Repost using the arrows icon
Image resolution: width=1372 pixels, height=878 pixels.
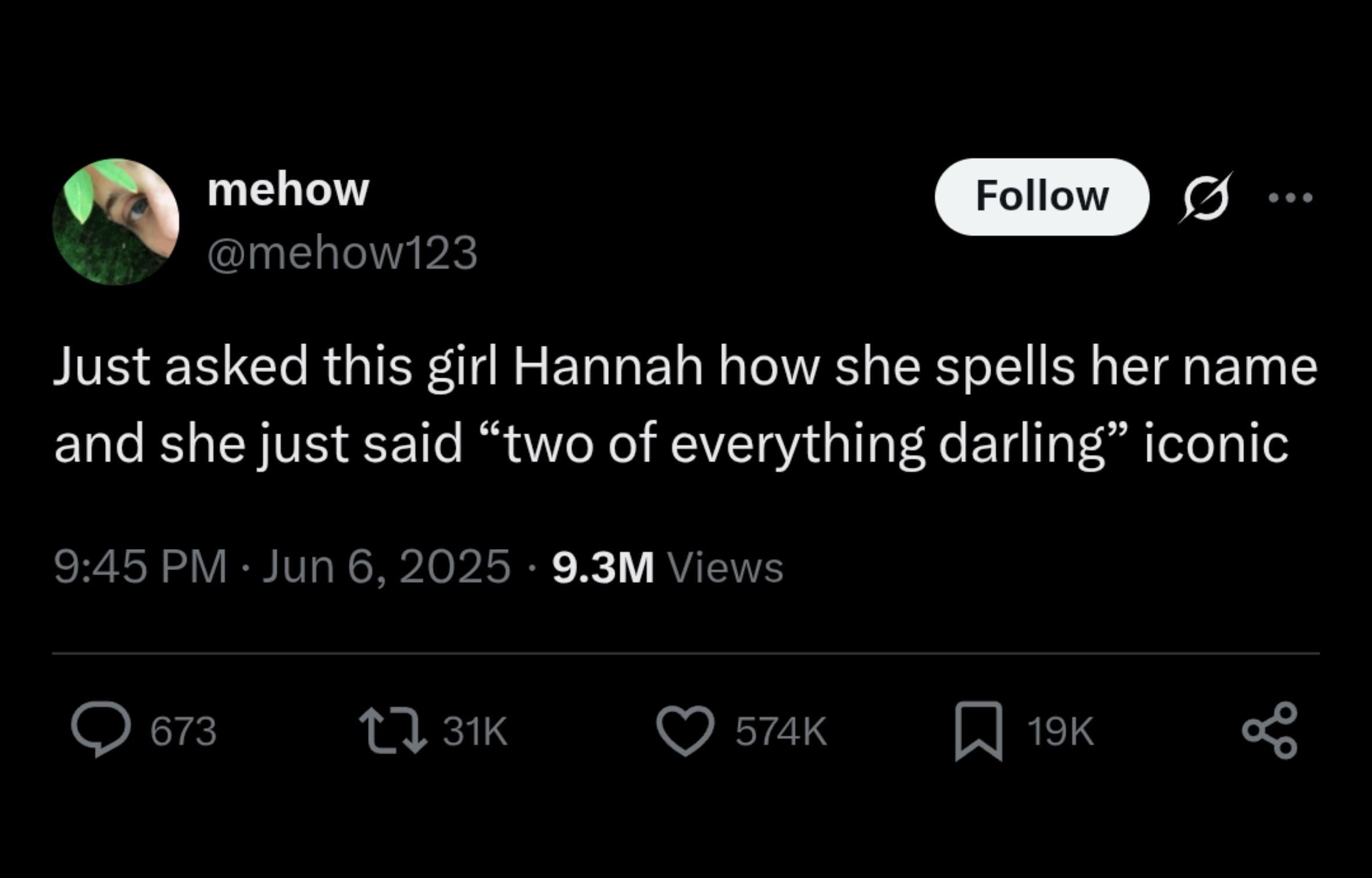(x=393, y=730)
